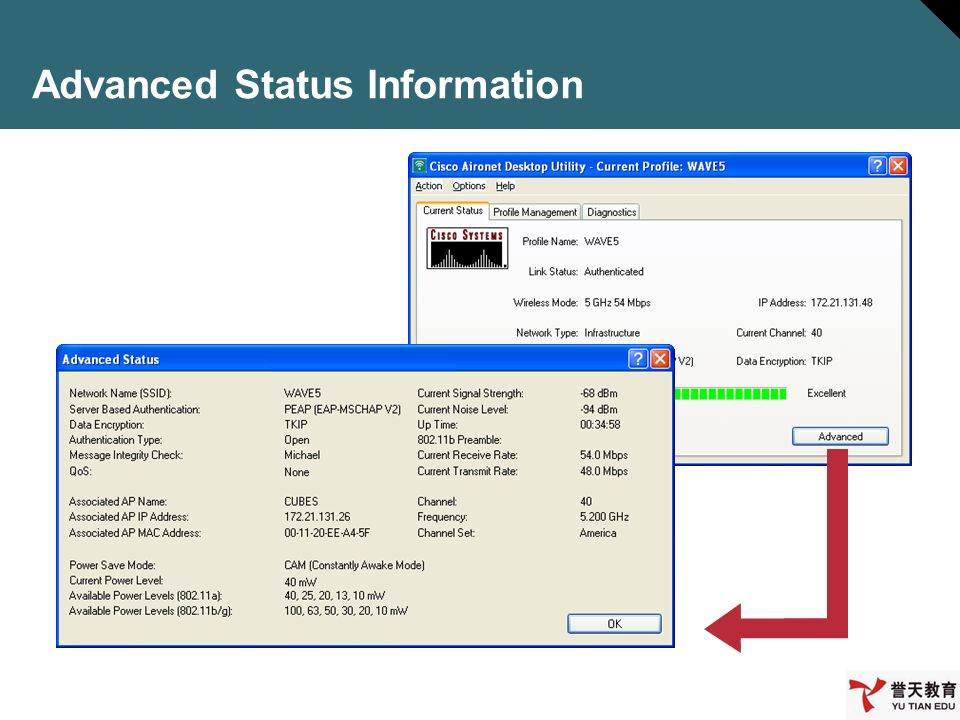
Task: Click the noise level value -94 dBm
Action: coord(599,409)
